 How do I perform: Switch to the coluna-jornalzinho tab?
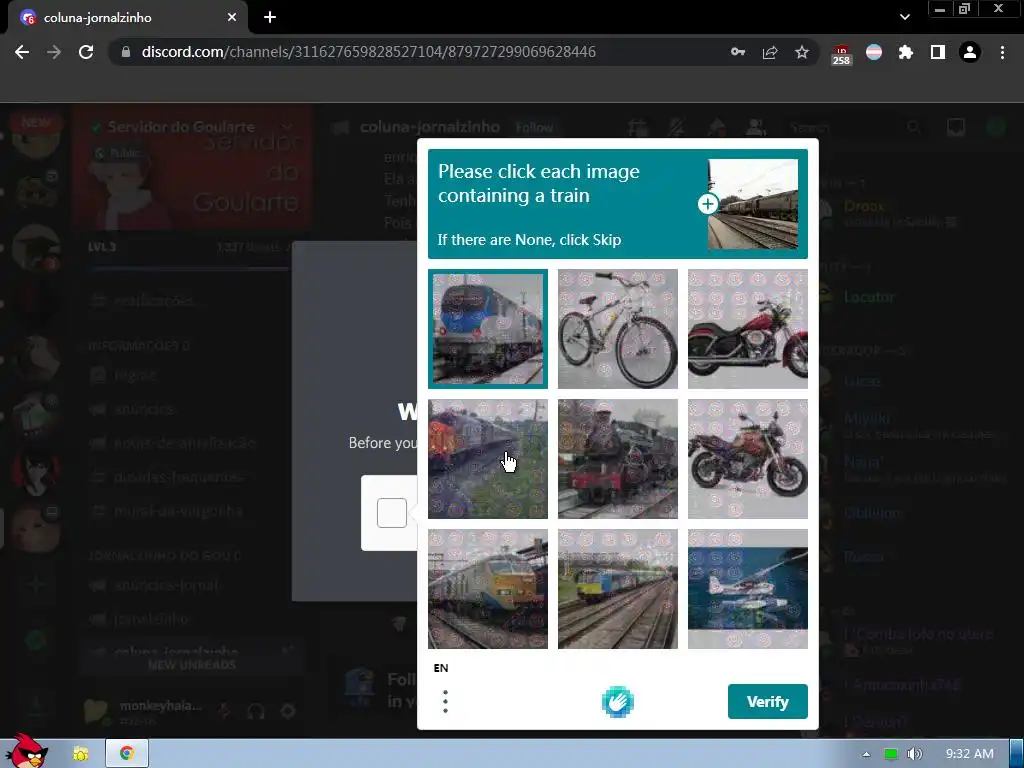[x=127, y=18]
